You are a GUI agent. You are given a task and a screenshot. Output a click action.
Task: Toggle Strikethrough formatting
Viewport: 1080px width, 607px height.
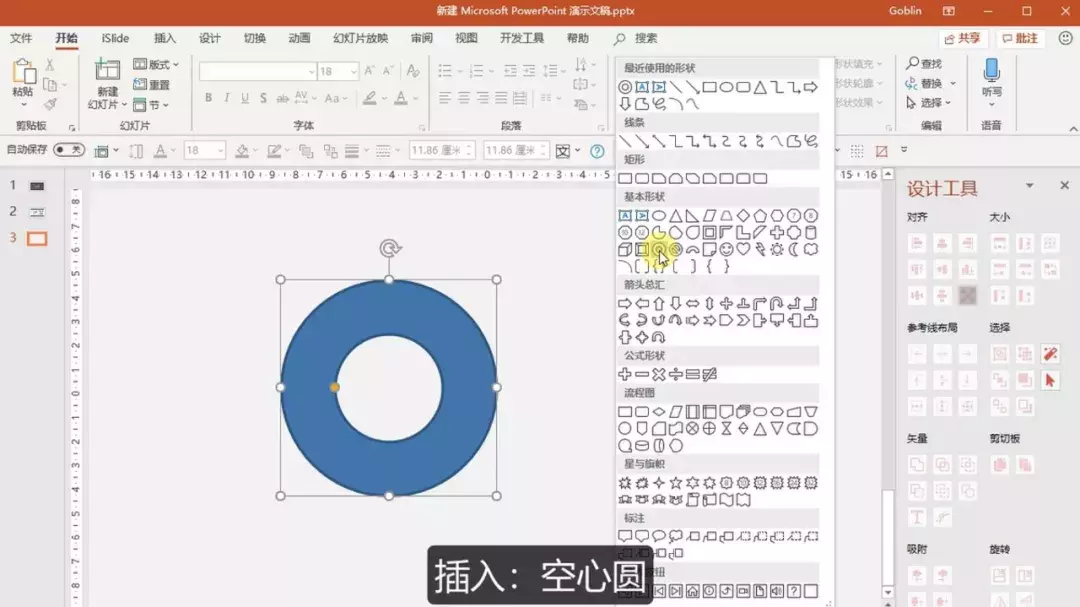pyautogui.click(x=282, y=99)
